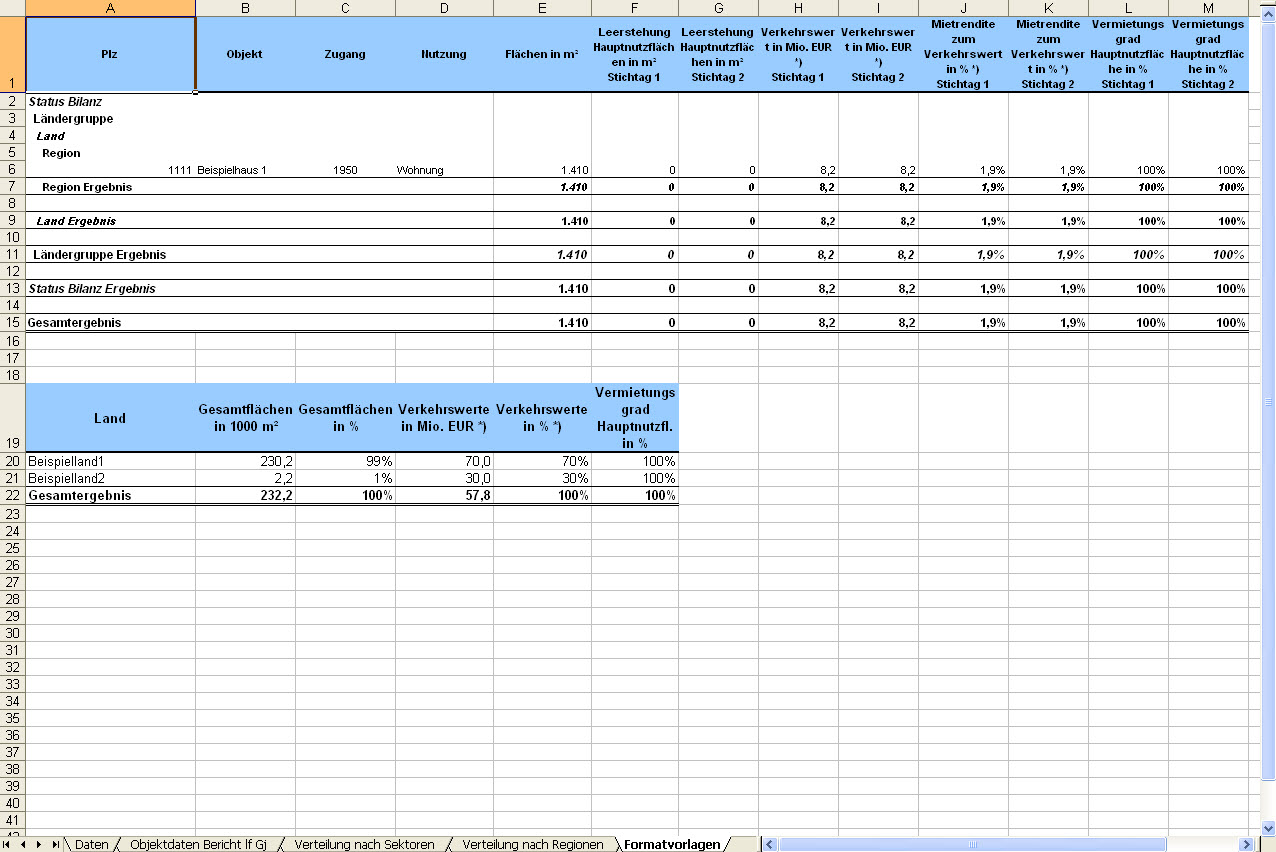The height and width of the screenshot is (852, 1276).
Task: Jump to first sheet tab arrow
Action: 8,845
